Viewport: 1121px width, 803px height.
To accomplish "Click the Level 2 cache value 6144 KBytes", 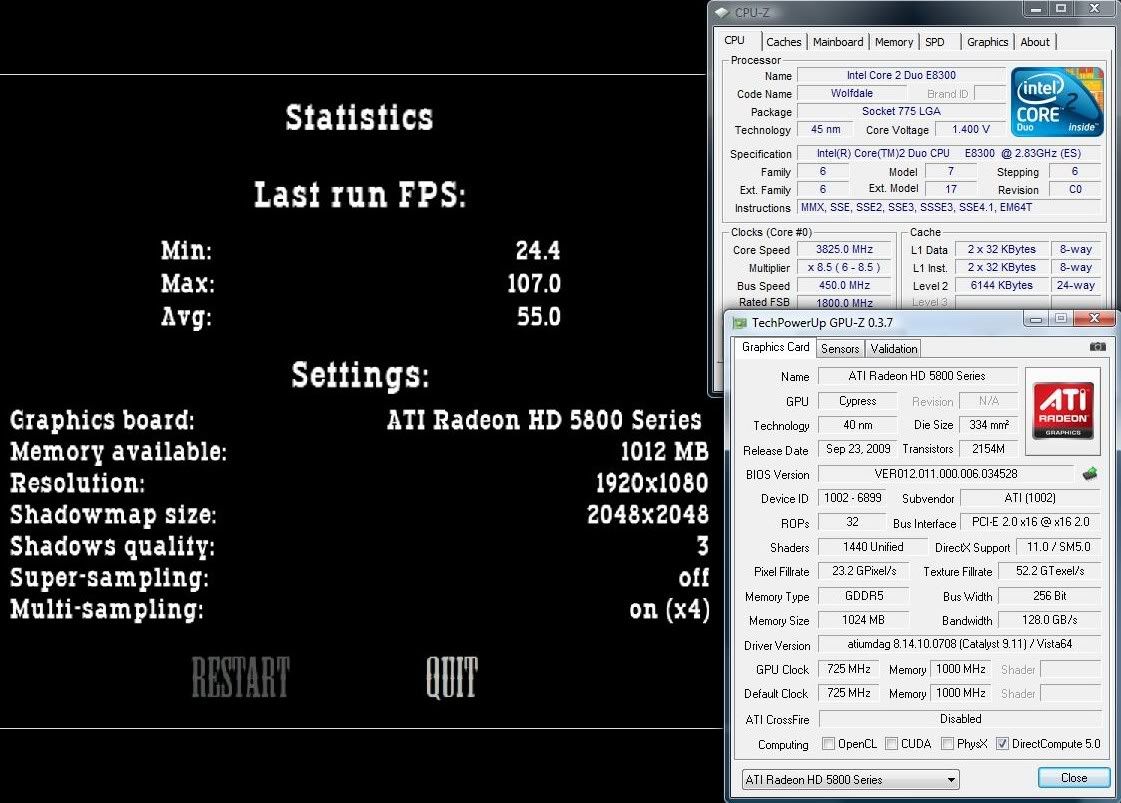I will (x=1001, y=285).
